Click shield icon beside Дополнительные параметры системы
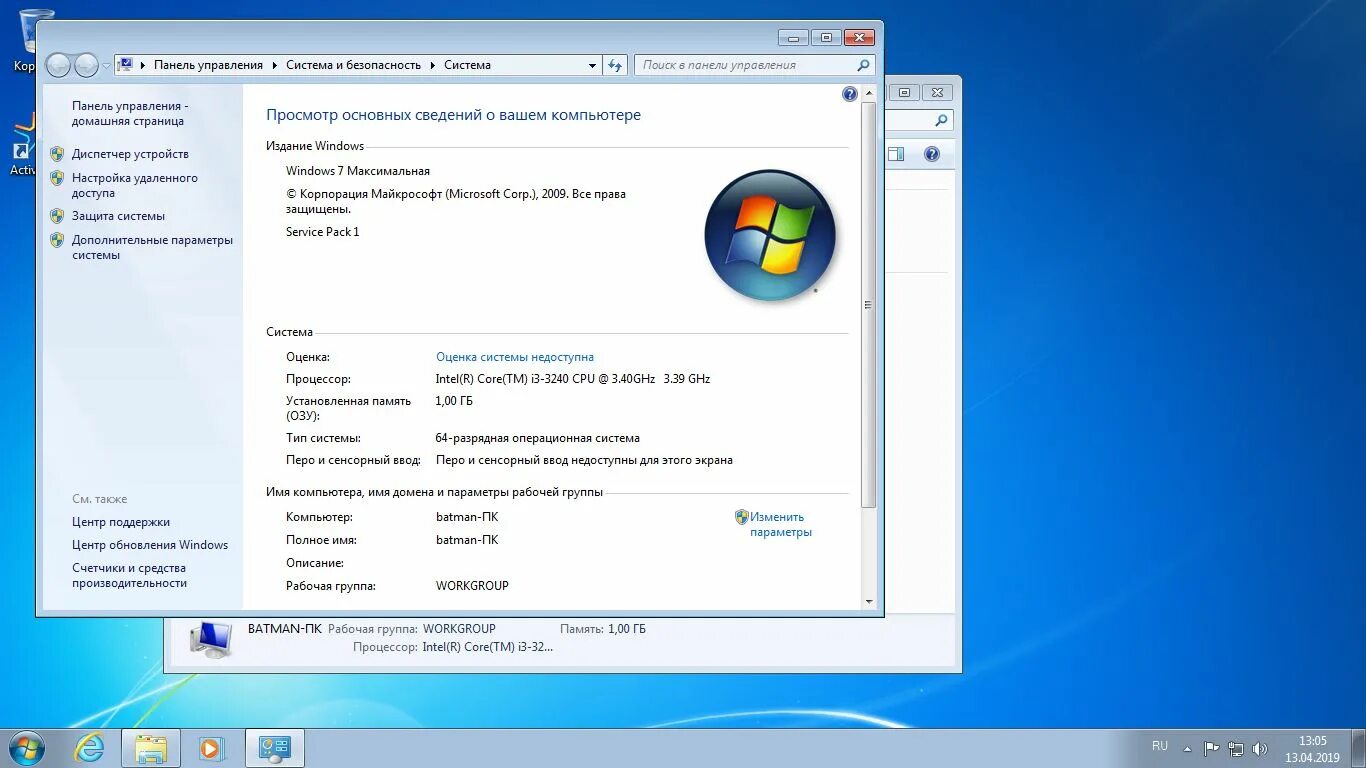This screenshot has width=1366, height=768. click(57, 240)
